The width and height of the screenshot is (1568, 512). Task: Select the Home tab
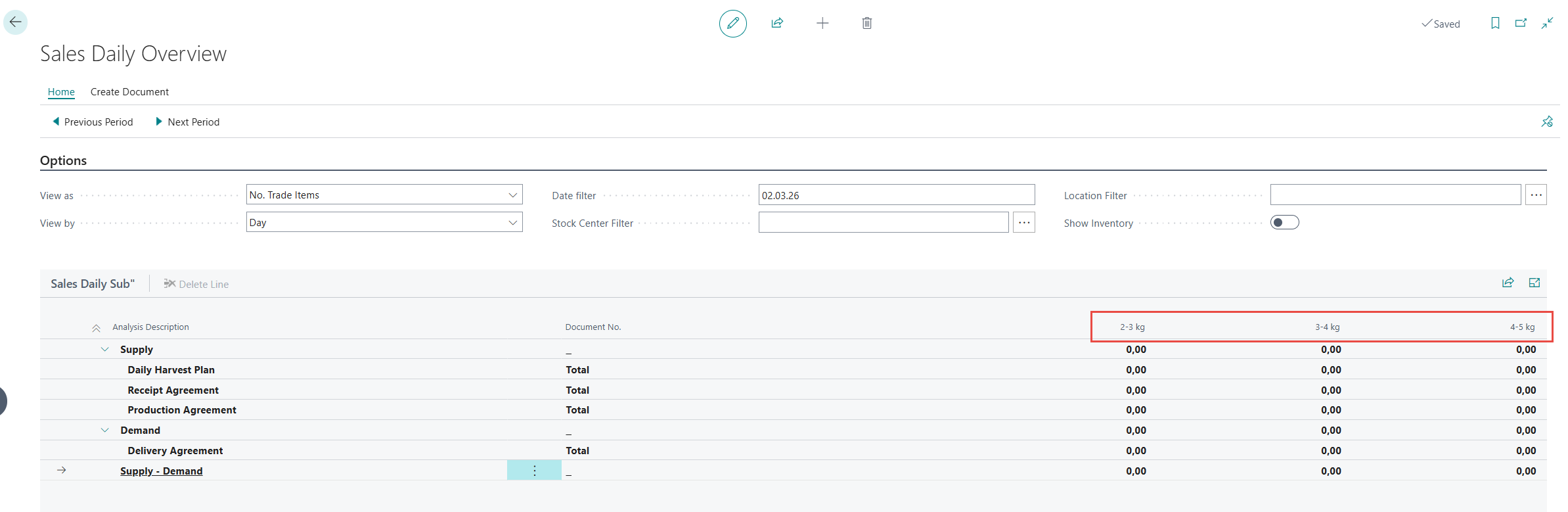(61, 92)
